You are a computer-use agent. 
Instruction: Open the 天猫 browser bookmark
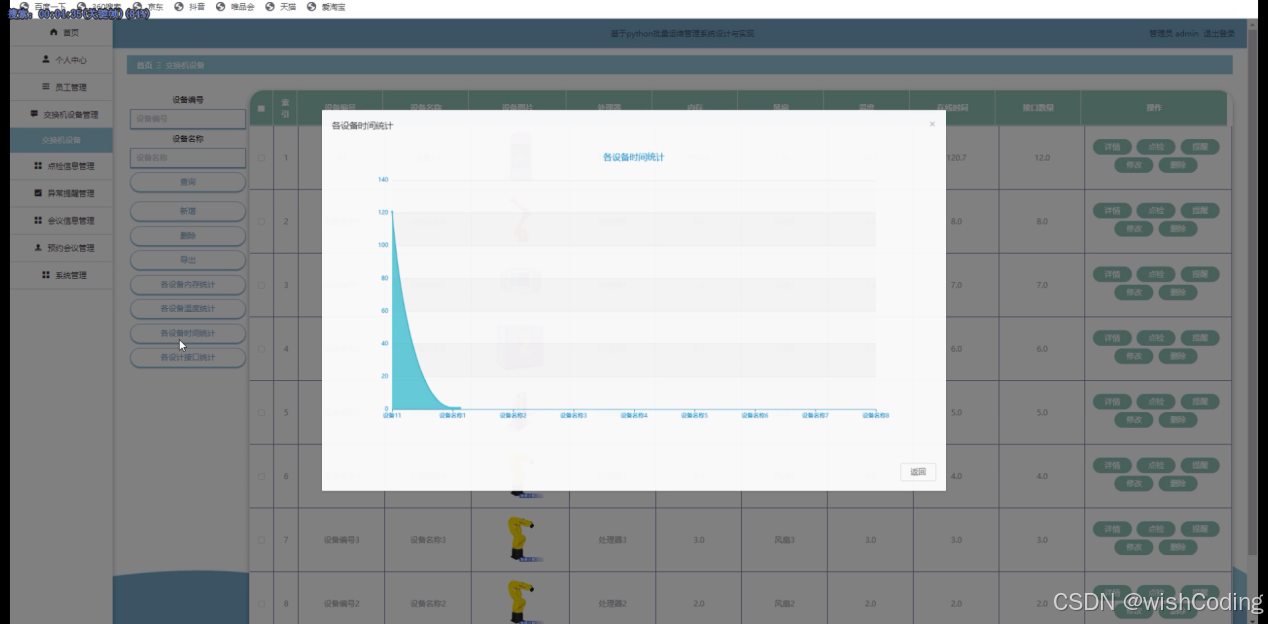point(283,6)
